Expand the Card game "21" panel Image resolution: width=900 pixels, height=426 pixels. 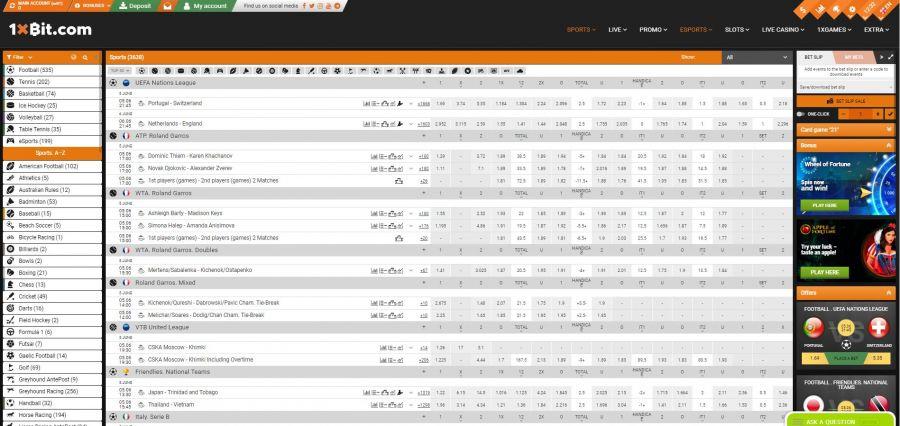pyautogui.click(x=845, y=130)
